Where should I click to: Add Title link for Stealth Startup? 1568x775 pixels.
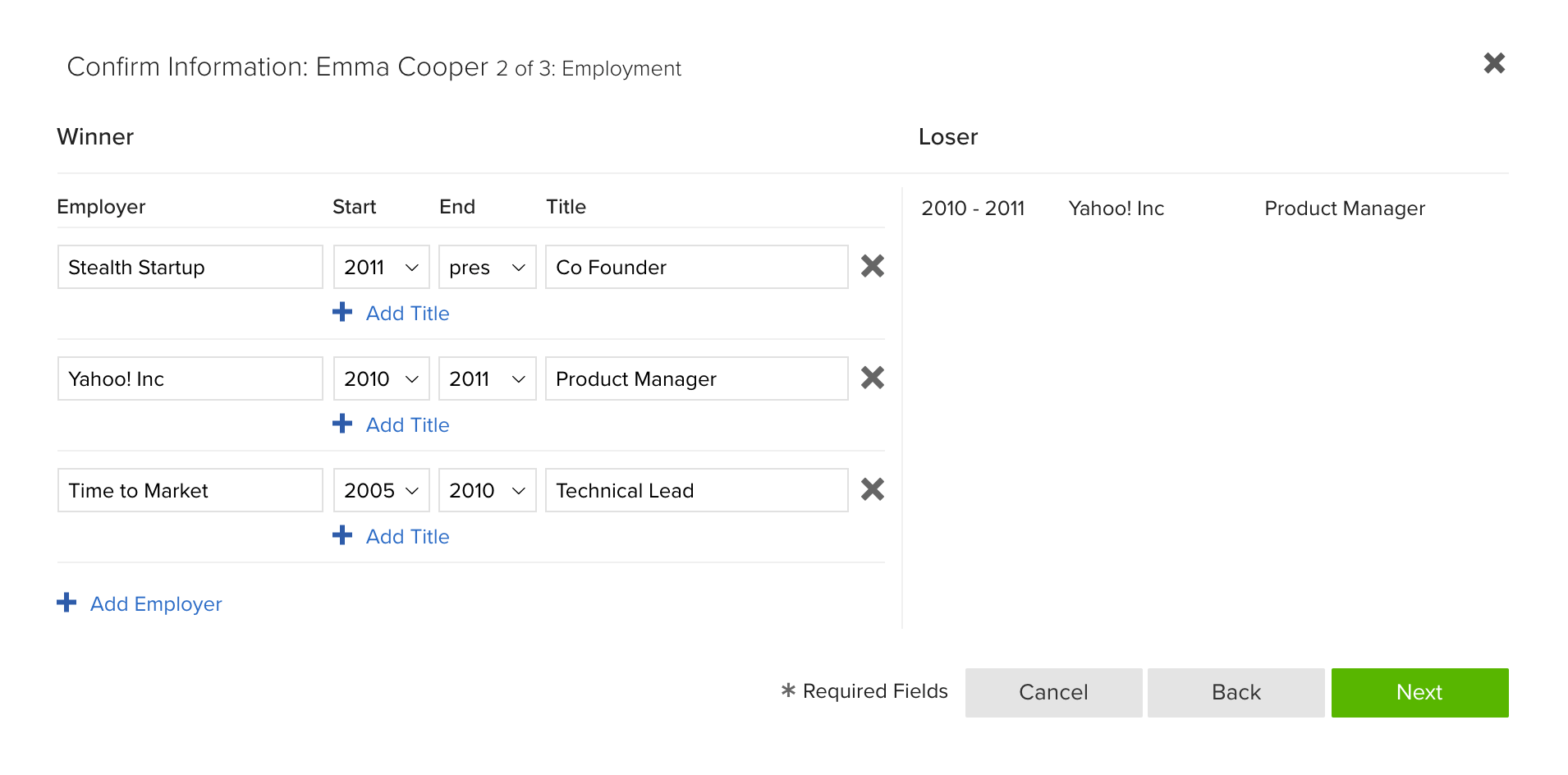(x=407, y=313)
